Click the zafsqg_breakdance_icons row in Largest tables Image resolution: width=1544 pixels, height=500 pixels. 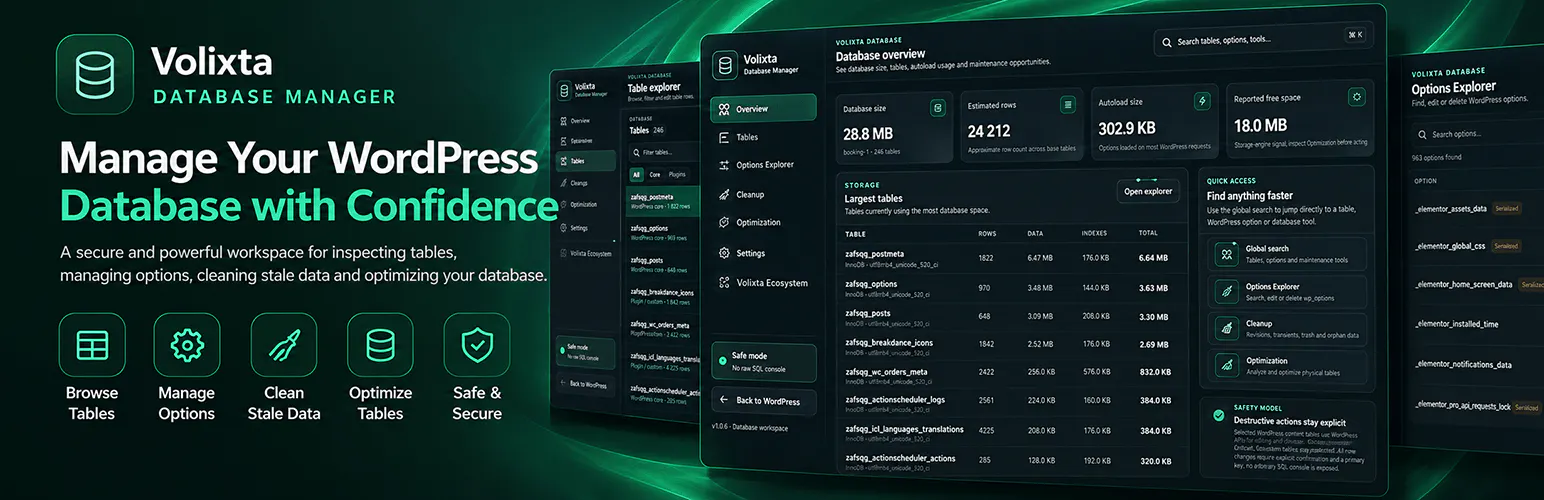click(1010, 346)
